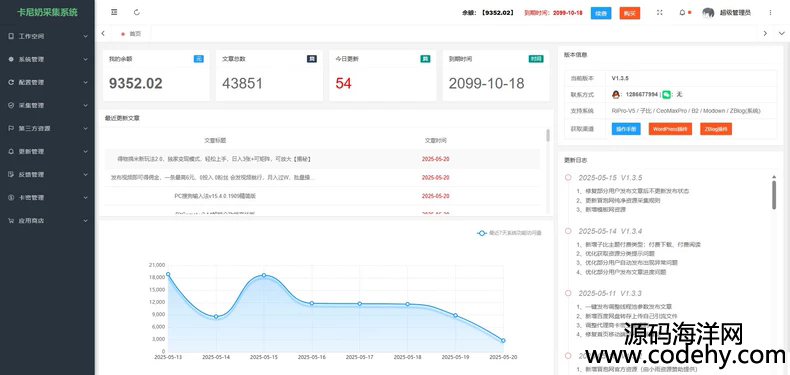The width and height of the screenshot is (790, 375).
Task: Click the chart data point above 2025-05-15
Action: (x=264, y=275)
